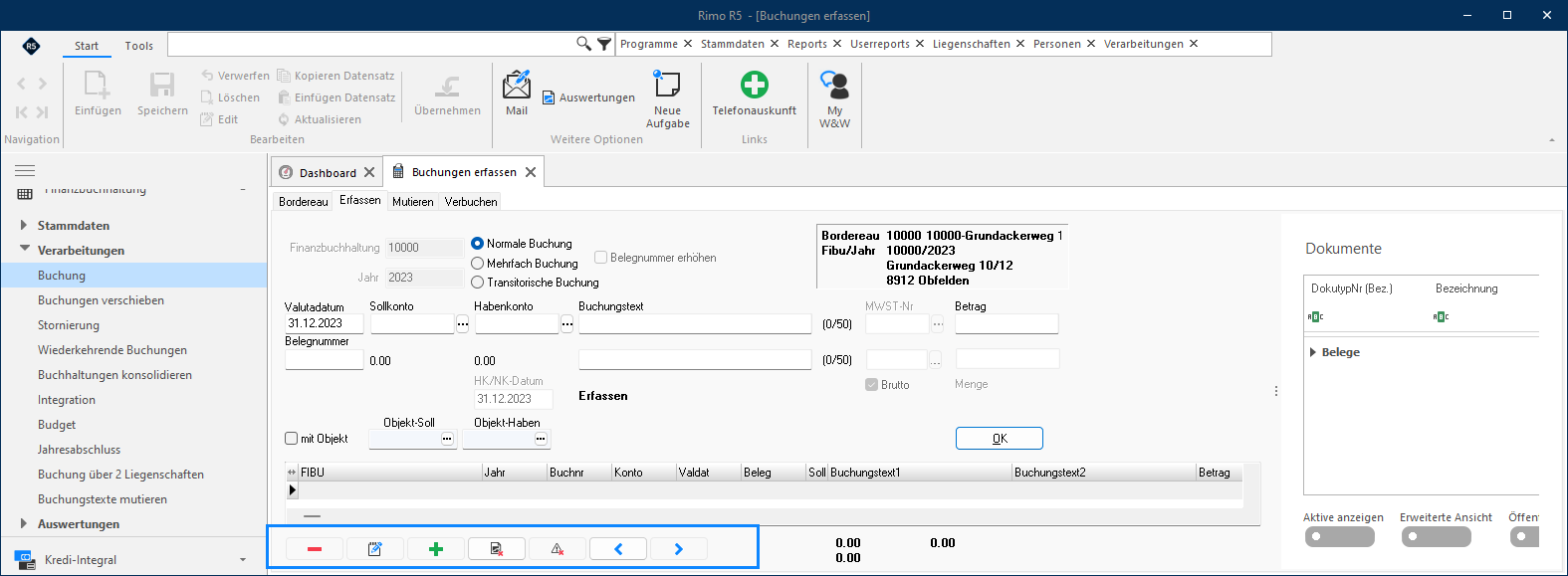The height and width of the screenshot is (576, 1568).
Task: Open Objekt-Haben lookup button
Action: point(541,439)
